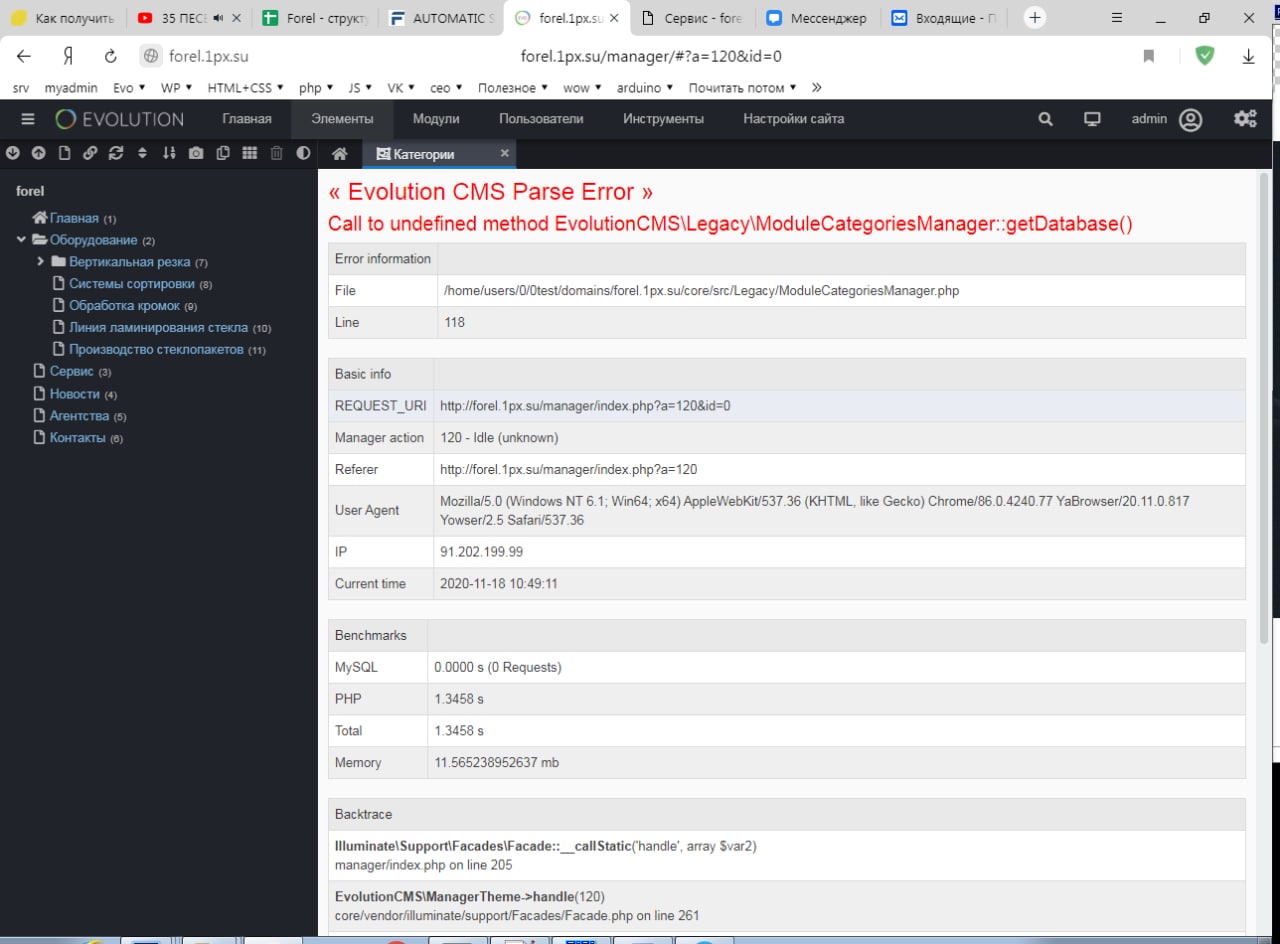Toggle dark theme with half-circle icon
1280x944 pixels.
[x=303, y=153]
